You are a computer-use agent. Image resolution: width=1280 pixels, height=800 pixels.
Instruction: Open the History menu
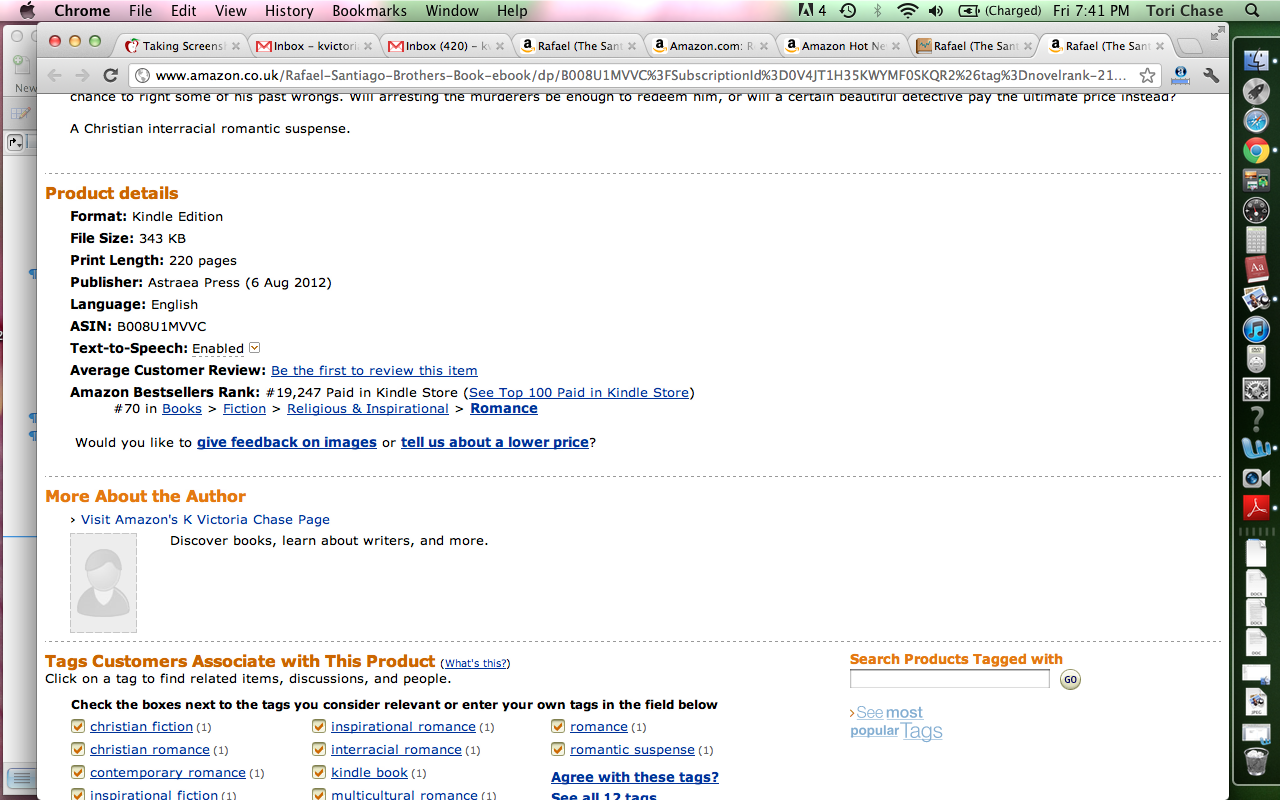click(x=289, y=11)
